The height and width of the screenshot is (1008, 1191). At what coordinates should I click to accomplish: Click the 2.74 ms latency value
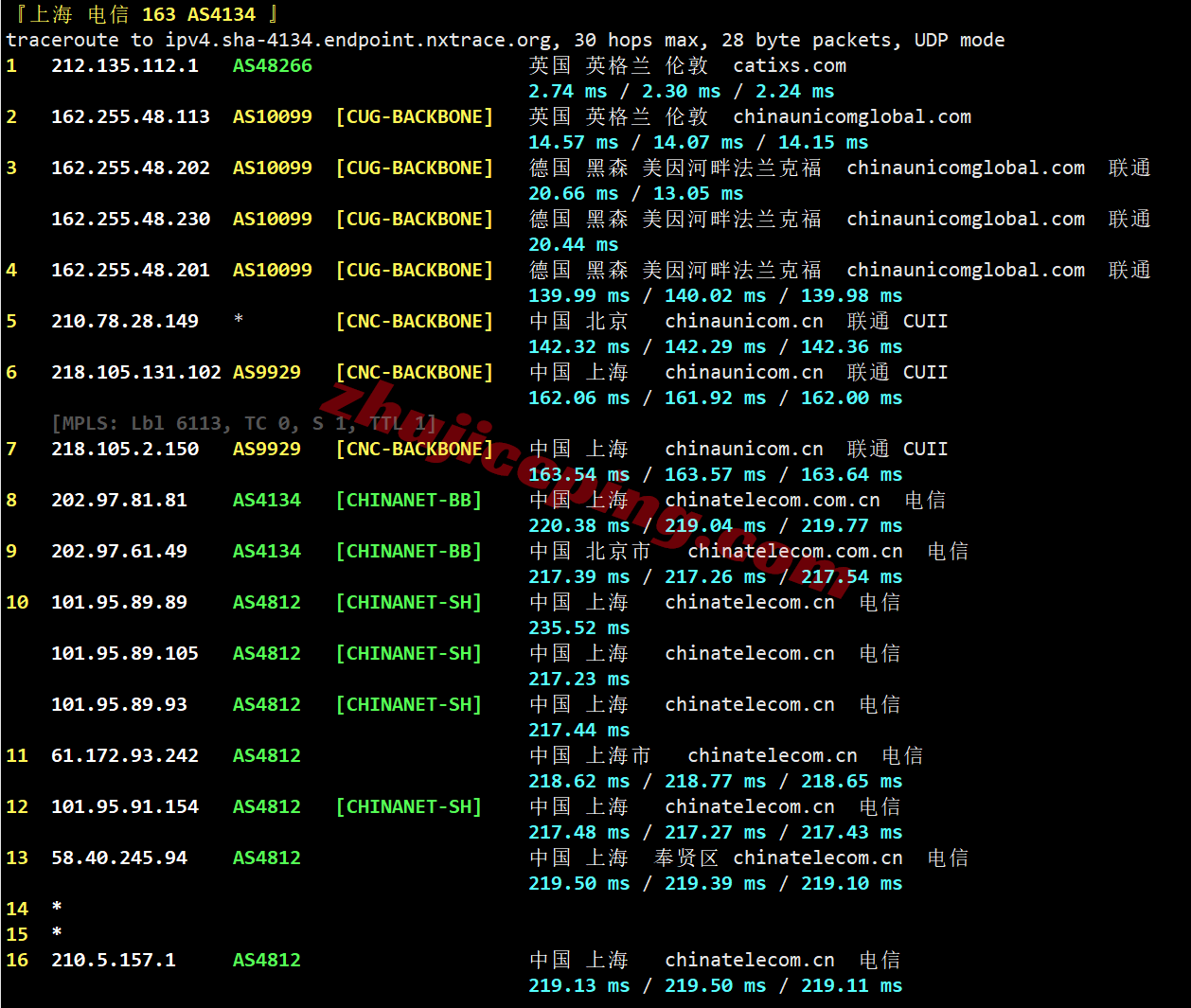[568, 91]
